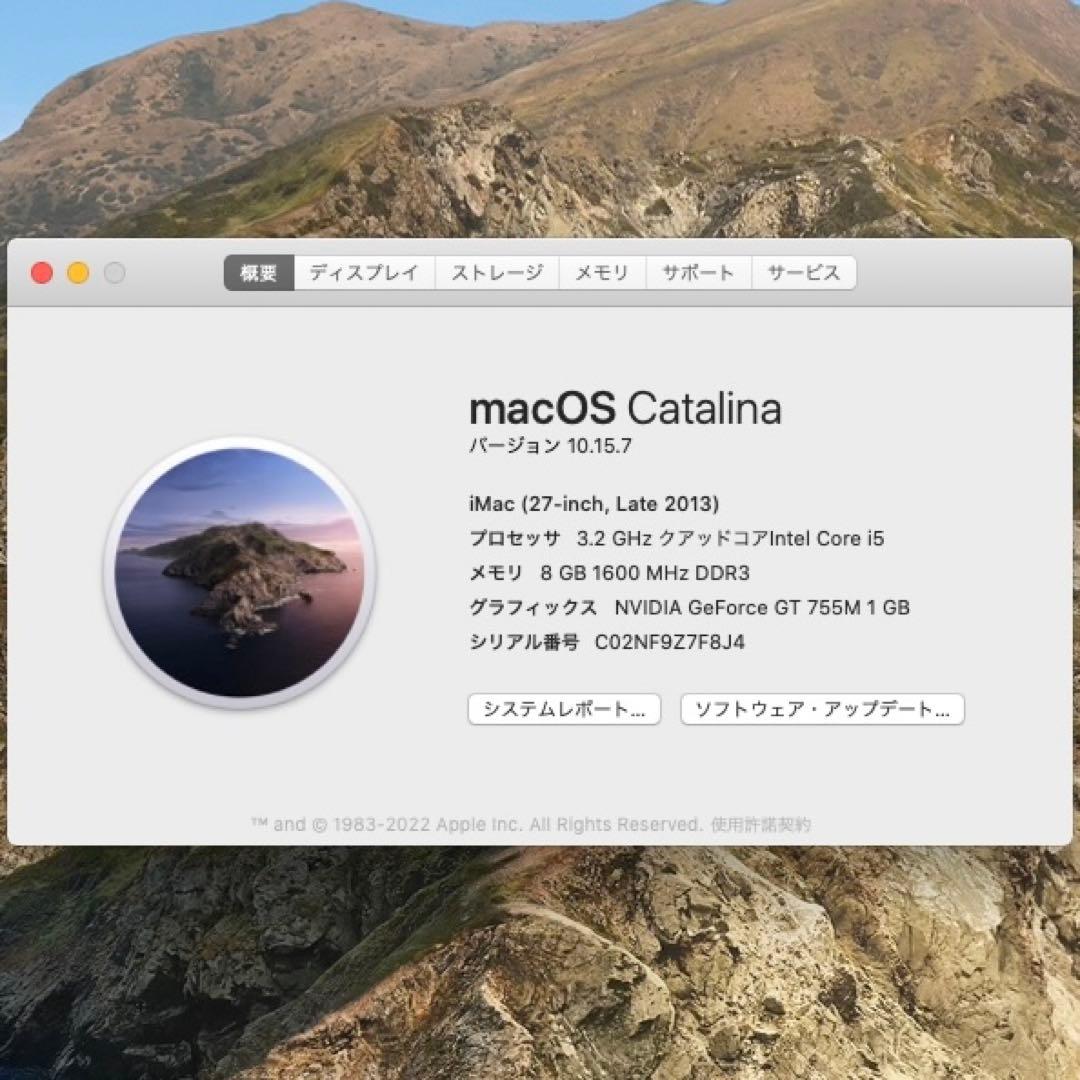Image resolution: width=1080 pixels, height=1080 pixels.
Task: Open the ストレージ tab
Action: [x=497, y=272]
